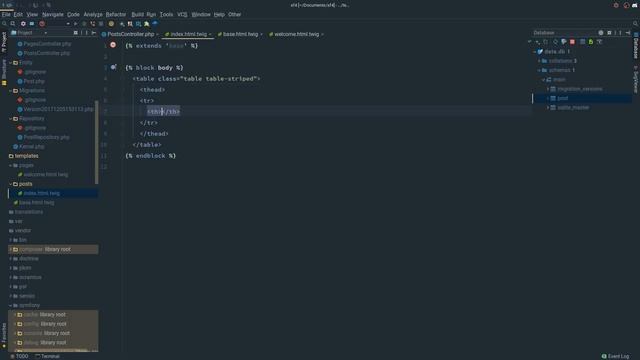The height and width of the screenshot is (360, 640).
Task: Collapse the data.db data source node
Action: pos(534,52)
